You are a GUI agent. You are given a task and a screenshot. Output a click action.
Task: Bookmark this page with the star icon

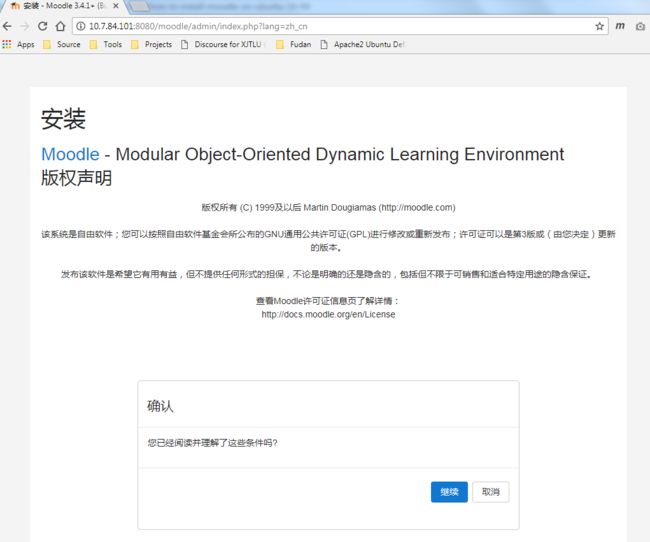[x=599, y=27]
